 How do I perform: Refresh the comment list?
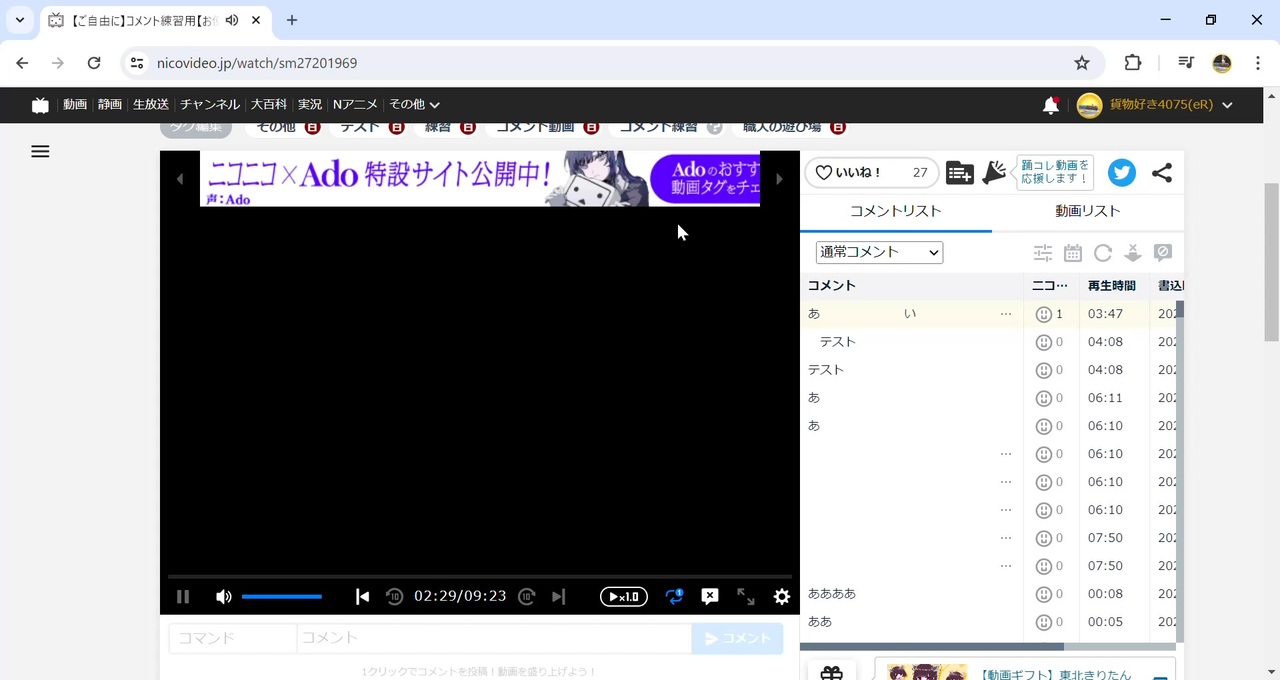[x=1103, y=252]
